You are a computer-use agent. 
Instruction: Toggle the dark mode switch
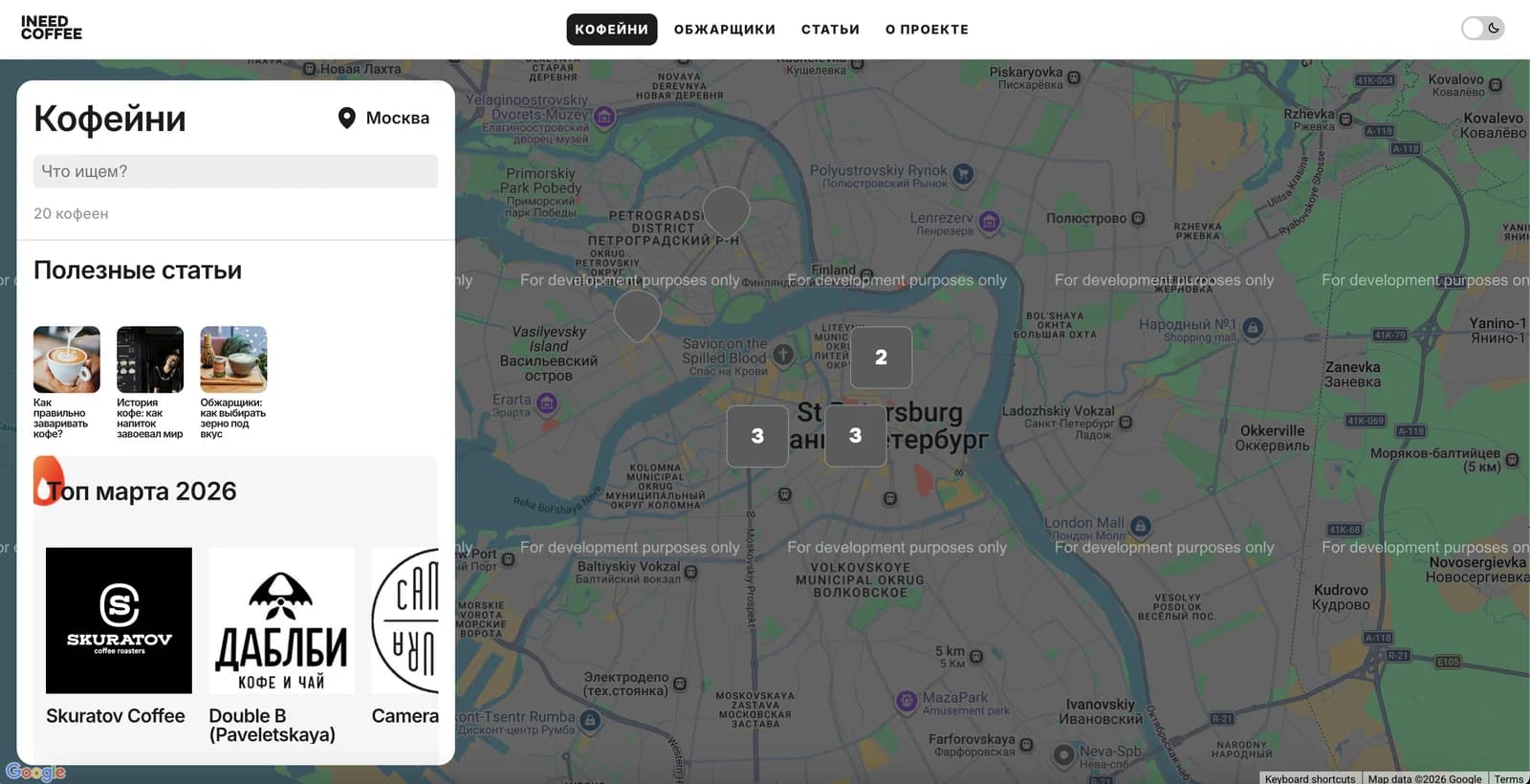[1482, 29]
